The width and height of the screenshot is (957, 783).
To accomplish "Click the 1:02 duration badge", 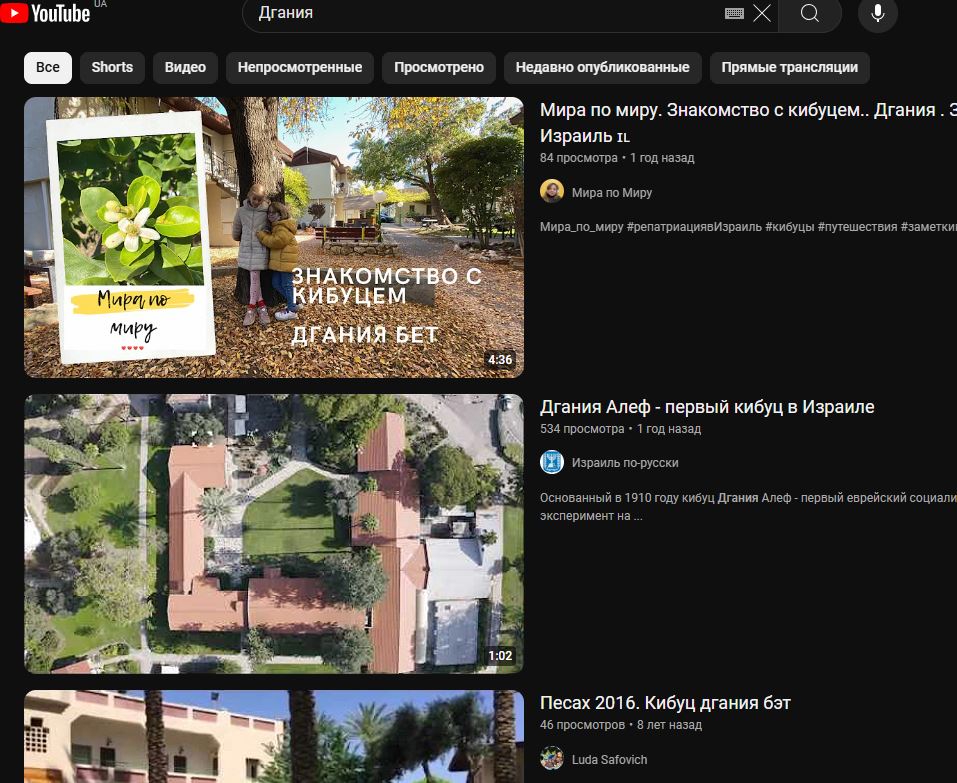I will (x=500, y=656).
